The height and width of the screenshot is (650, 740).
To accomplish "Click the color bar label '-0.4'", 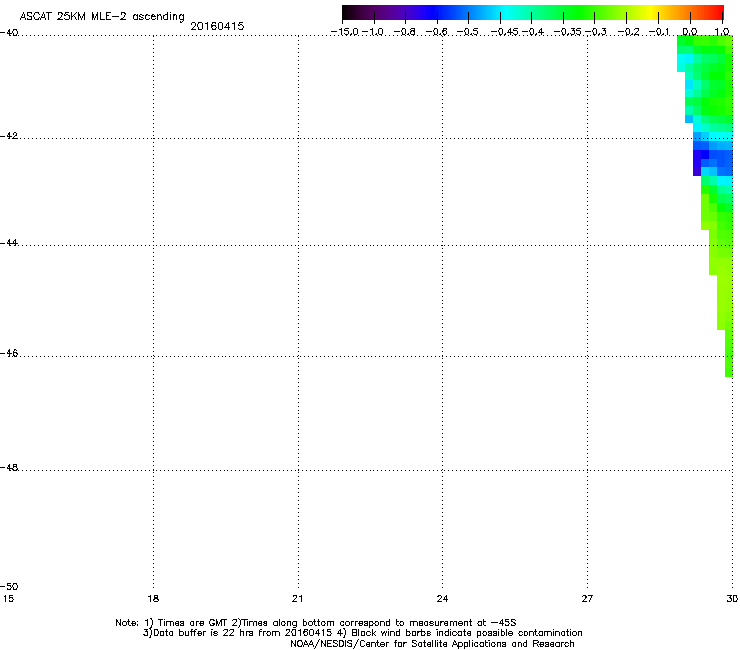I will (533, 32).
